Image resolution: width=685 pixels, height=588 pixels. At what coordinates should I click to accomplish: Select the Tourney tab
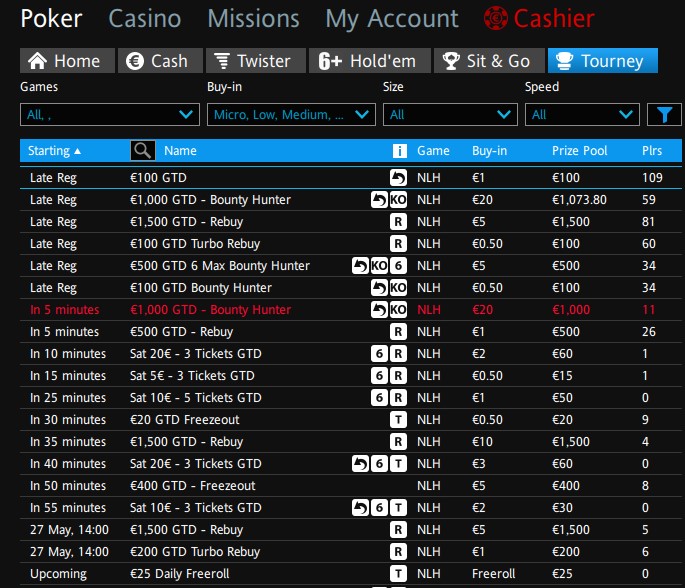tap(602, 61)
